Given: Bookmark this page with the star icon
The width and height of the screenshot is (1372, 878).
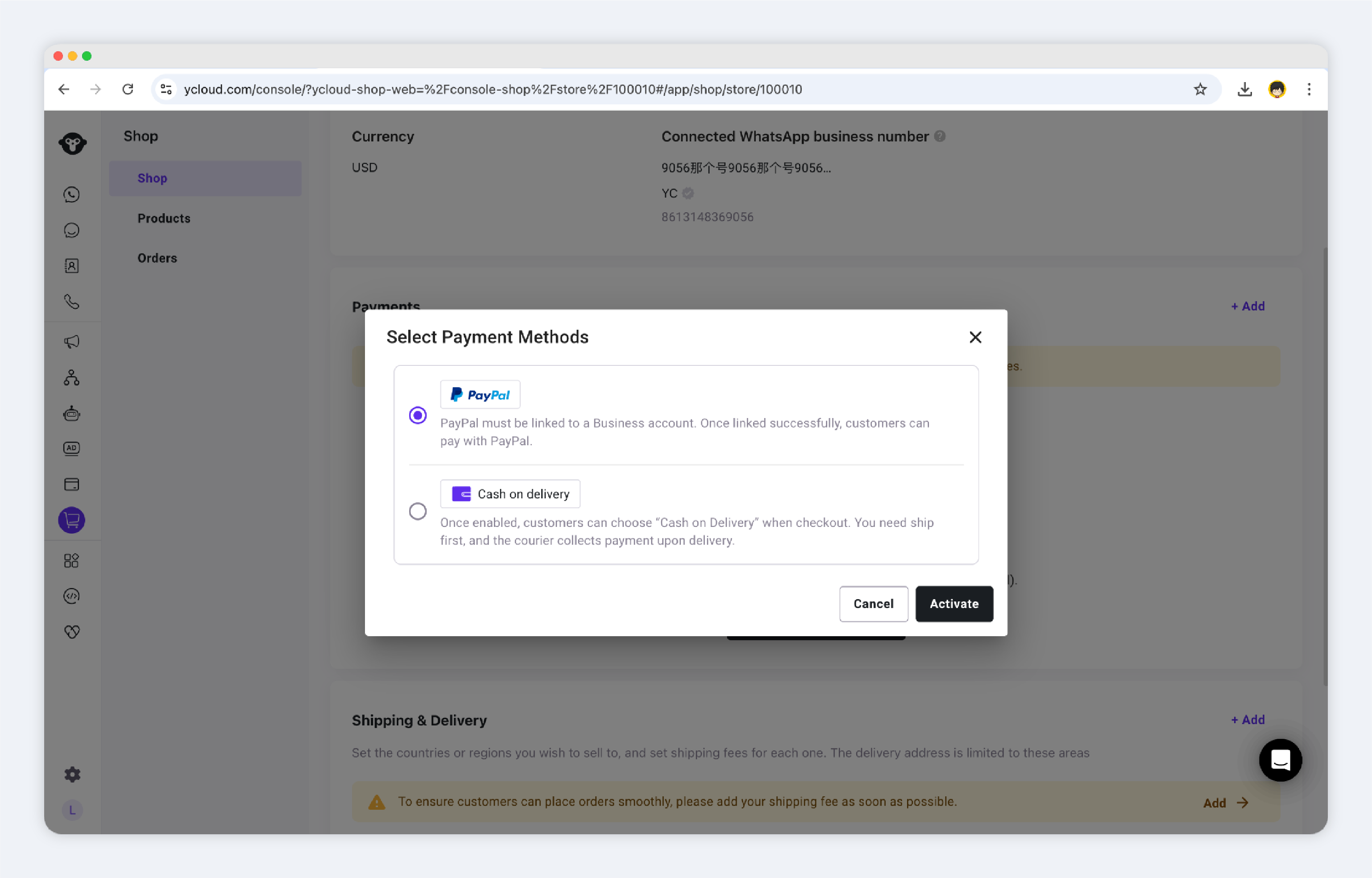Looking at the screenshot, I should [x=1200, y=90].
